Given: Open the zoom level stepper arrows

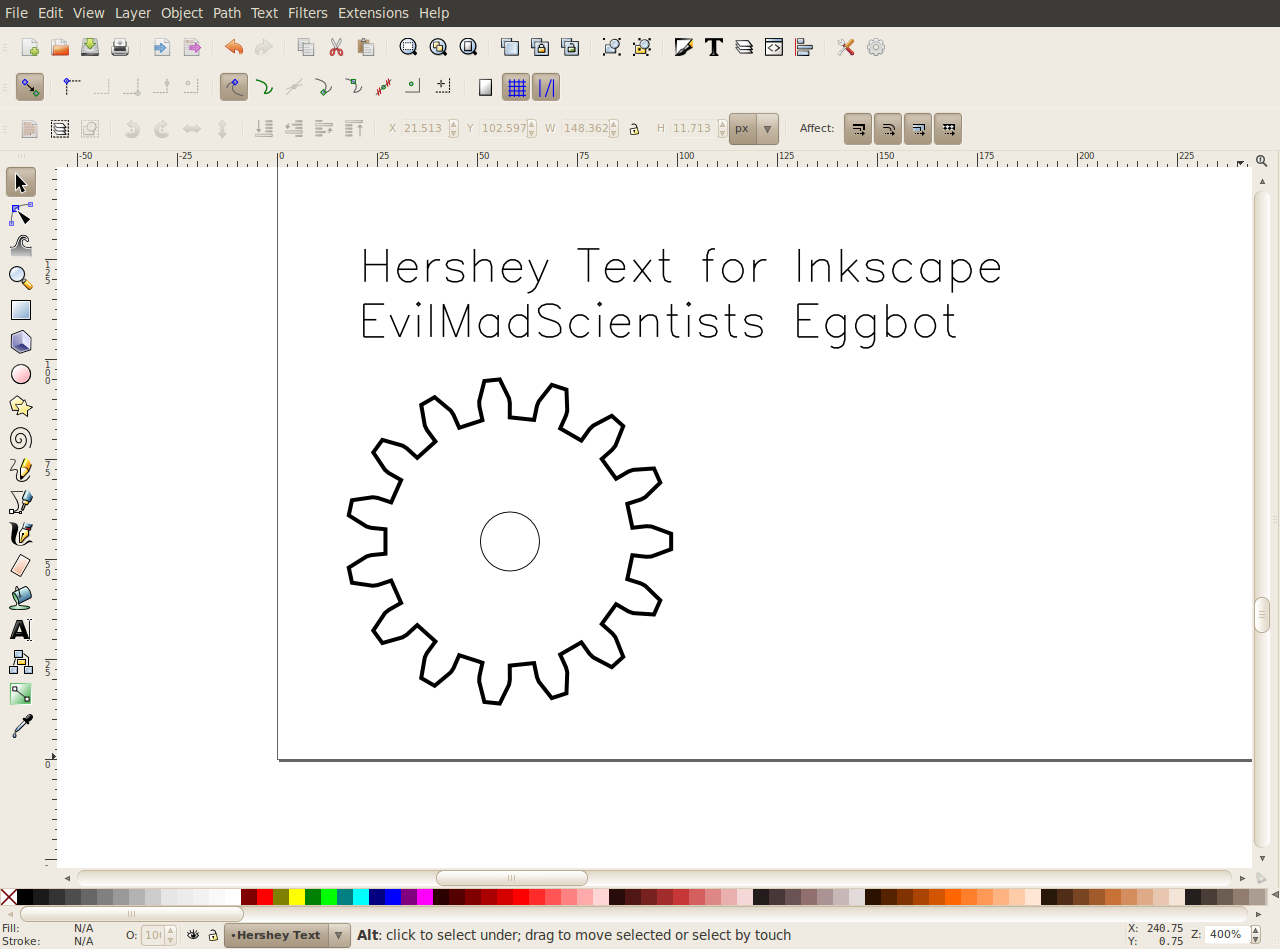Looking at the screenshot, I should pyautogui.click(x=1253, y=935).
